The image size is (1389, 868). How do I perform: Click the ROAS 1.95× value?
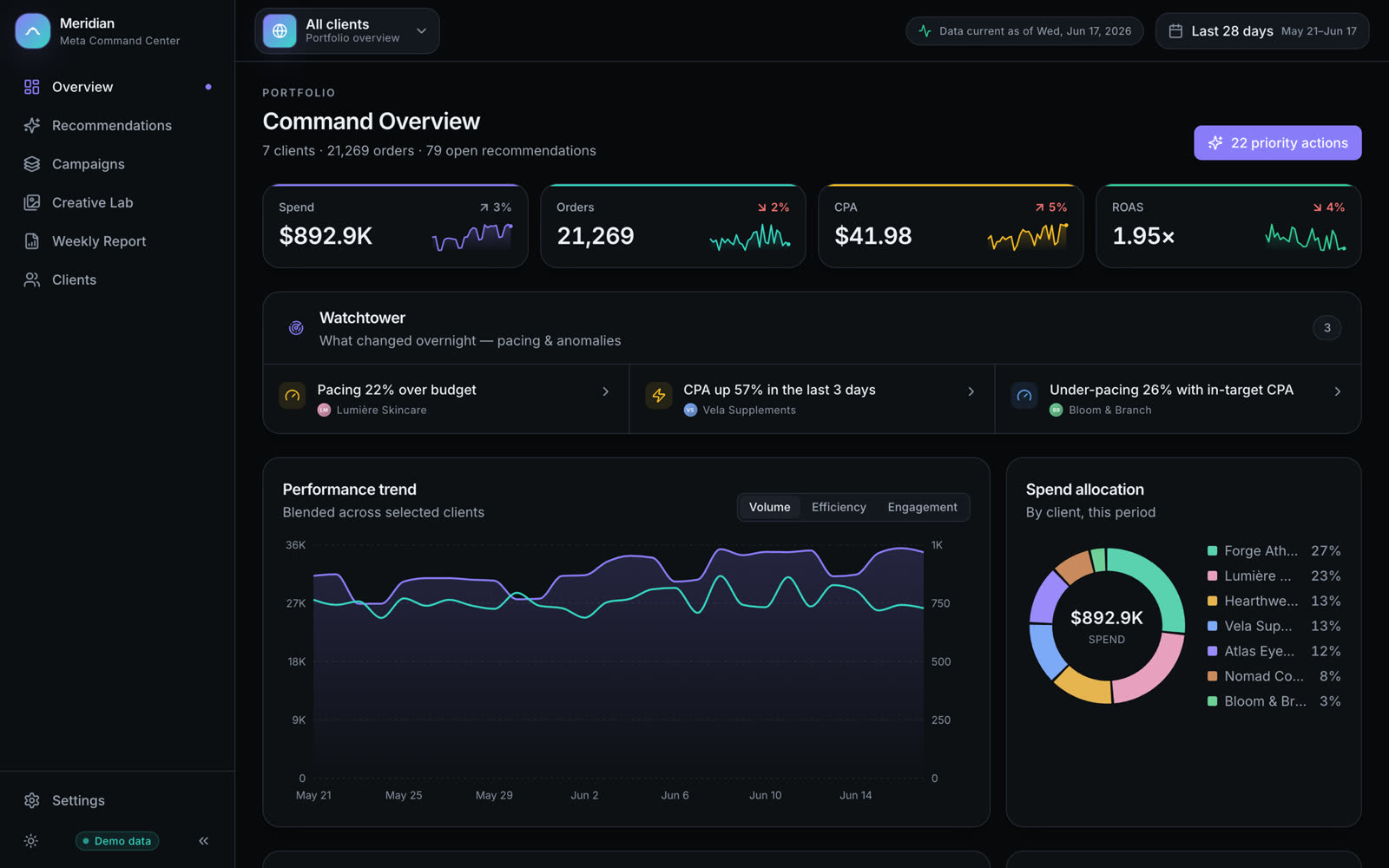point(1143,236)
